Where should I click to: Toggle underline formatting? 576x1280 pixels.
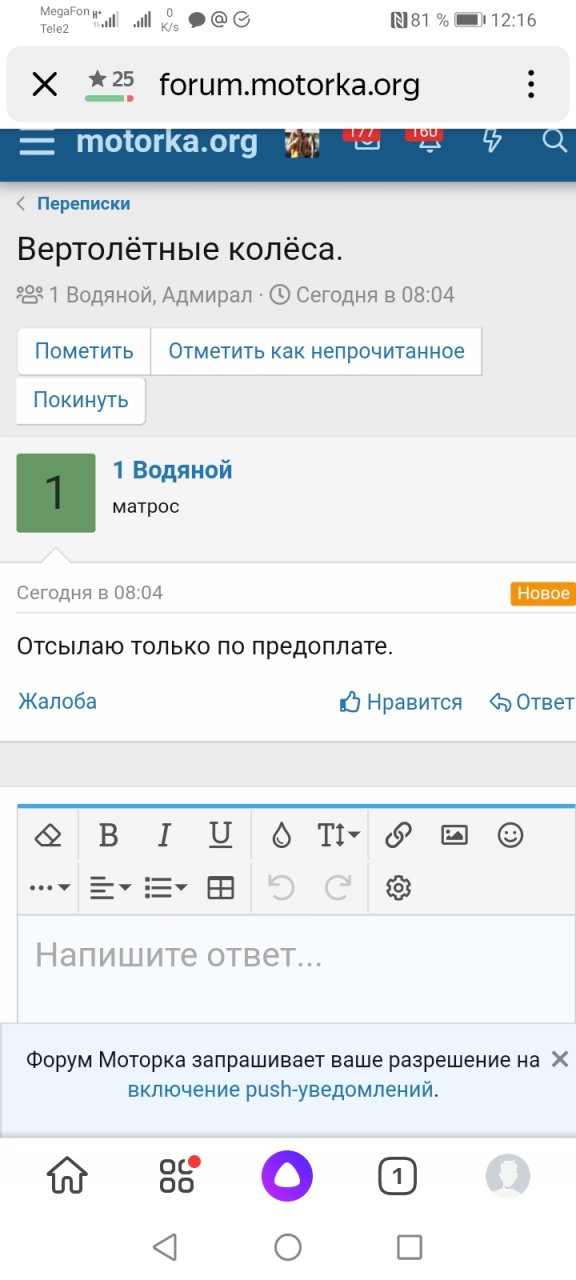(x=221, y=835)
